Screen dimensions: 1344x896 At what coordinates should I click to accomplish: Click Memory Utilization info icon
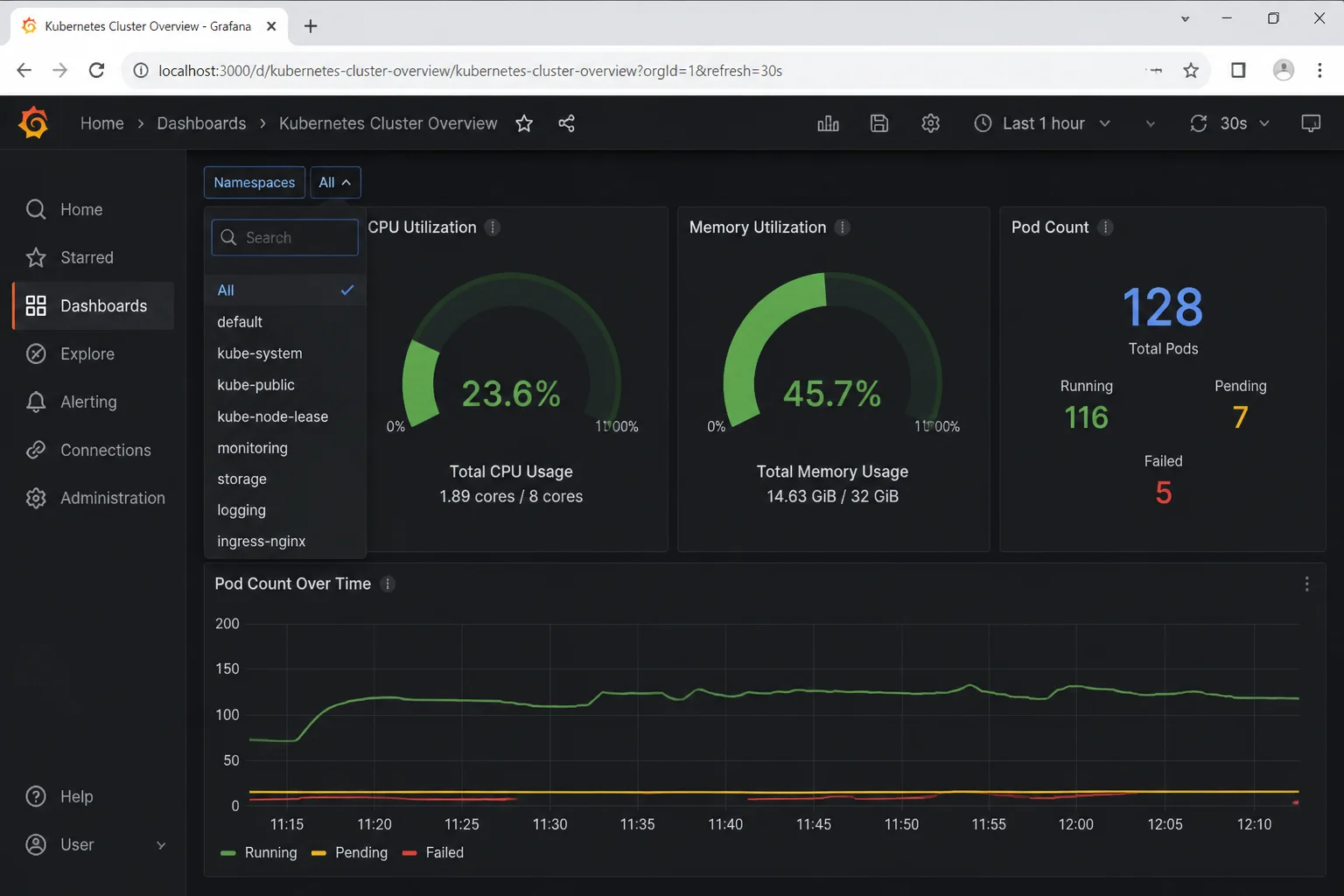(843, 227)
